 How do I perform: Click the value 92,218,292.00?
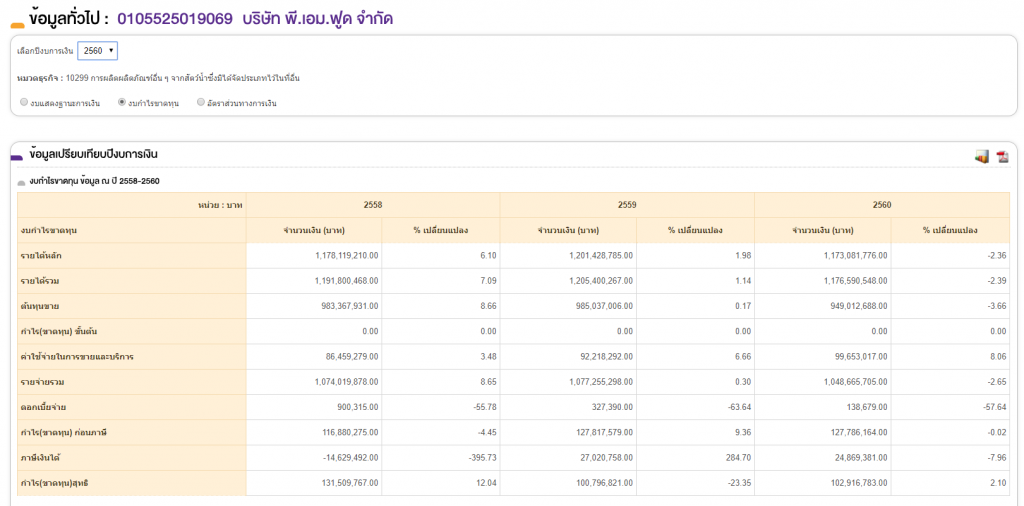(607, 357)
